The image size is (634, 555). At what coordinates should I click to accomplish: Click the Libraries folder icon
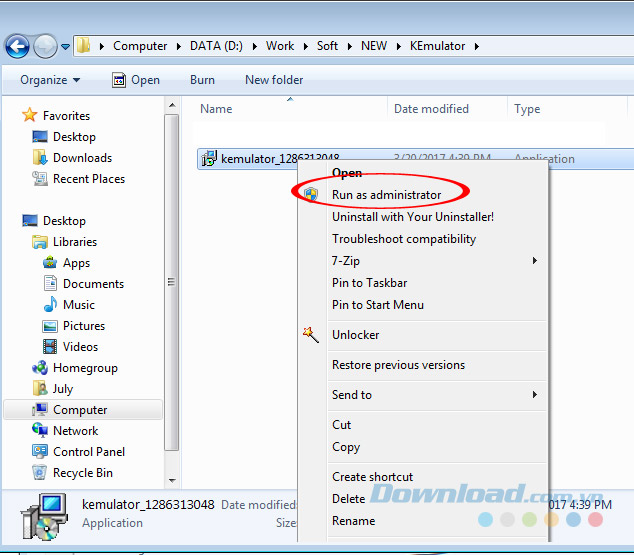click(40, 242)
